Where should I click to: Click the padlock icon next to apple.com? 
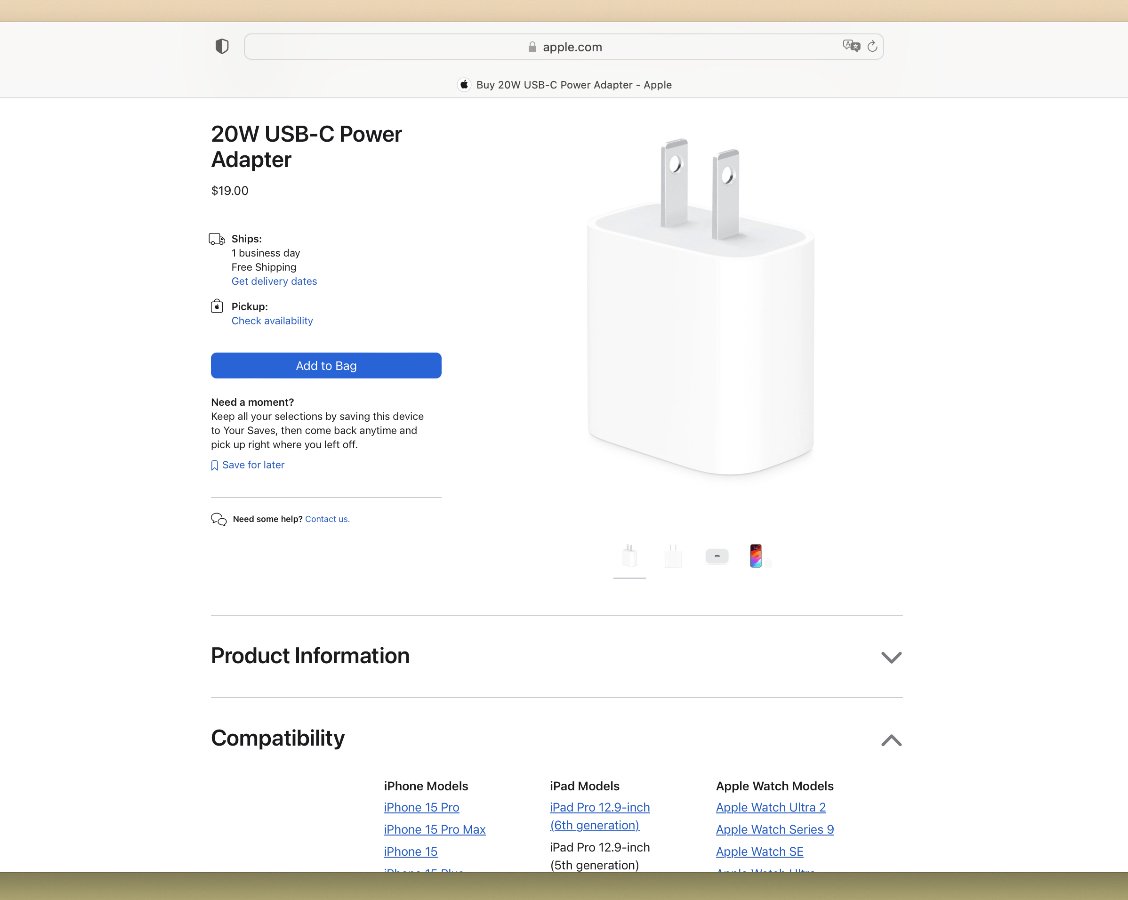coord(531,47)
